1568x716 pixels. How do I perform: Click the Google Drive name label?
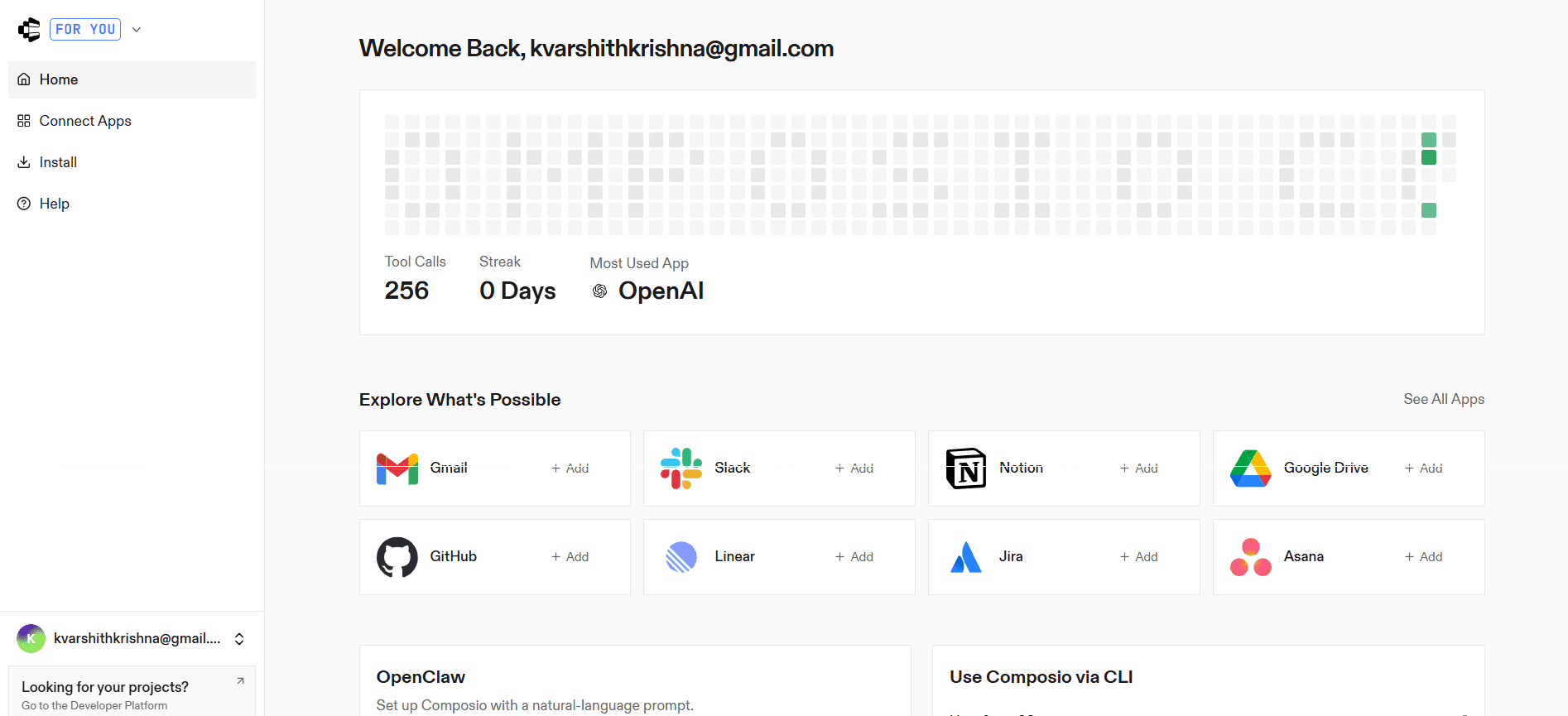(1325, 468)
